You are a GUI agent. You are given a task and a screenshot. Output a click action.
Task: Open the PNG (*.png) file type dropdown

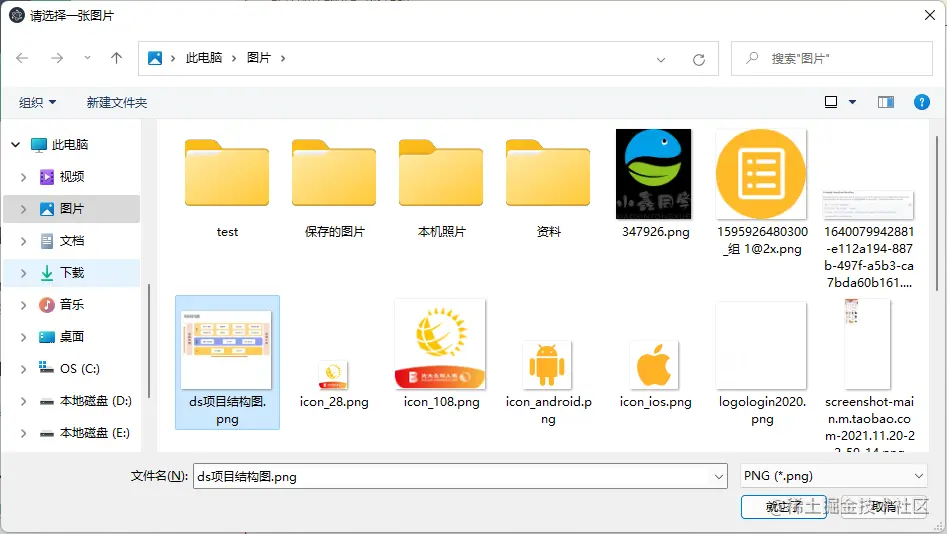(x=834, y=476)
